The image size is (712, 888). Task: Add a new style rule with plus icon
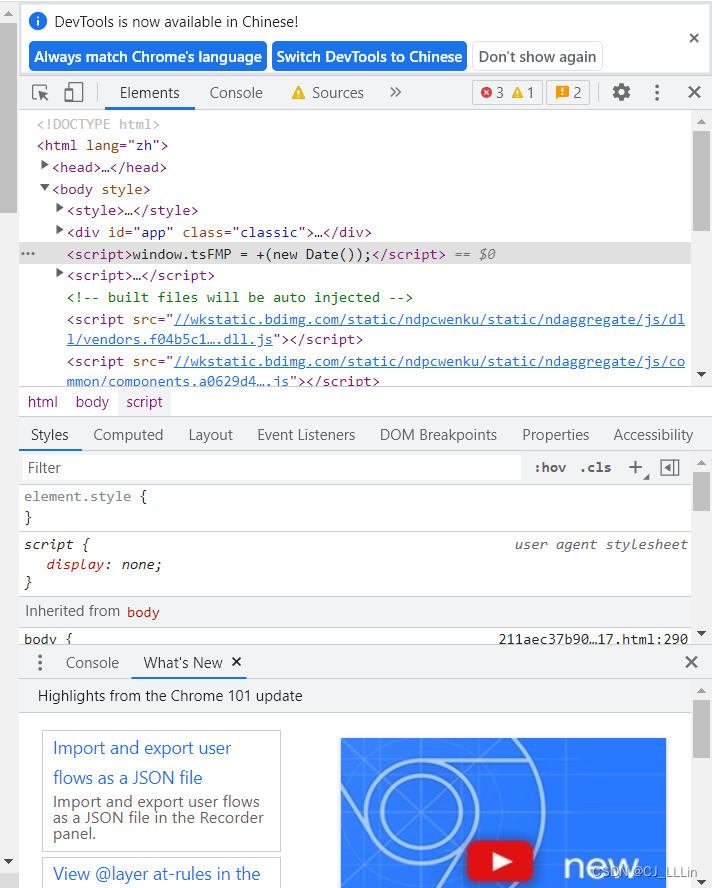[636, 467]
